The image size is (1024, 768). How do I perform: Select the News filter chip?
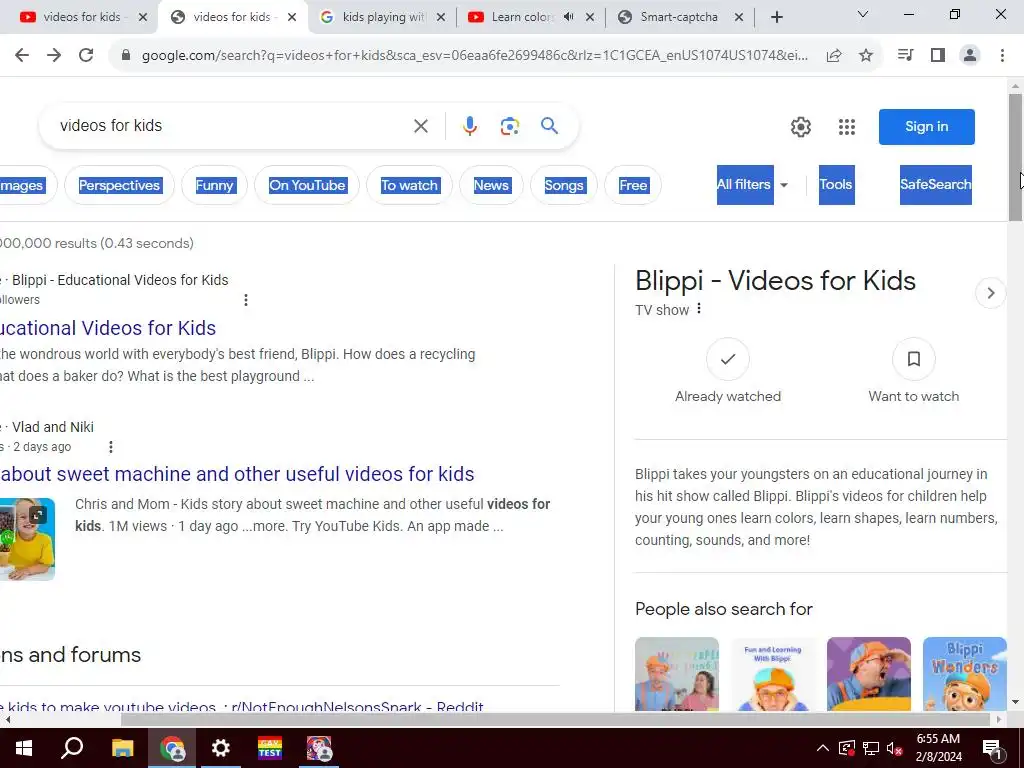[x=491, y=185]
